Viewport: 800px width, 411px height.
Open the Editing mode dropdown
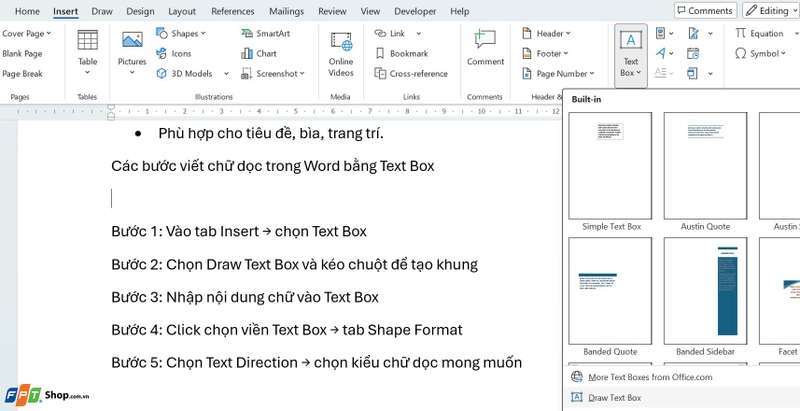click(770, 11)
